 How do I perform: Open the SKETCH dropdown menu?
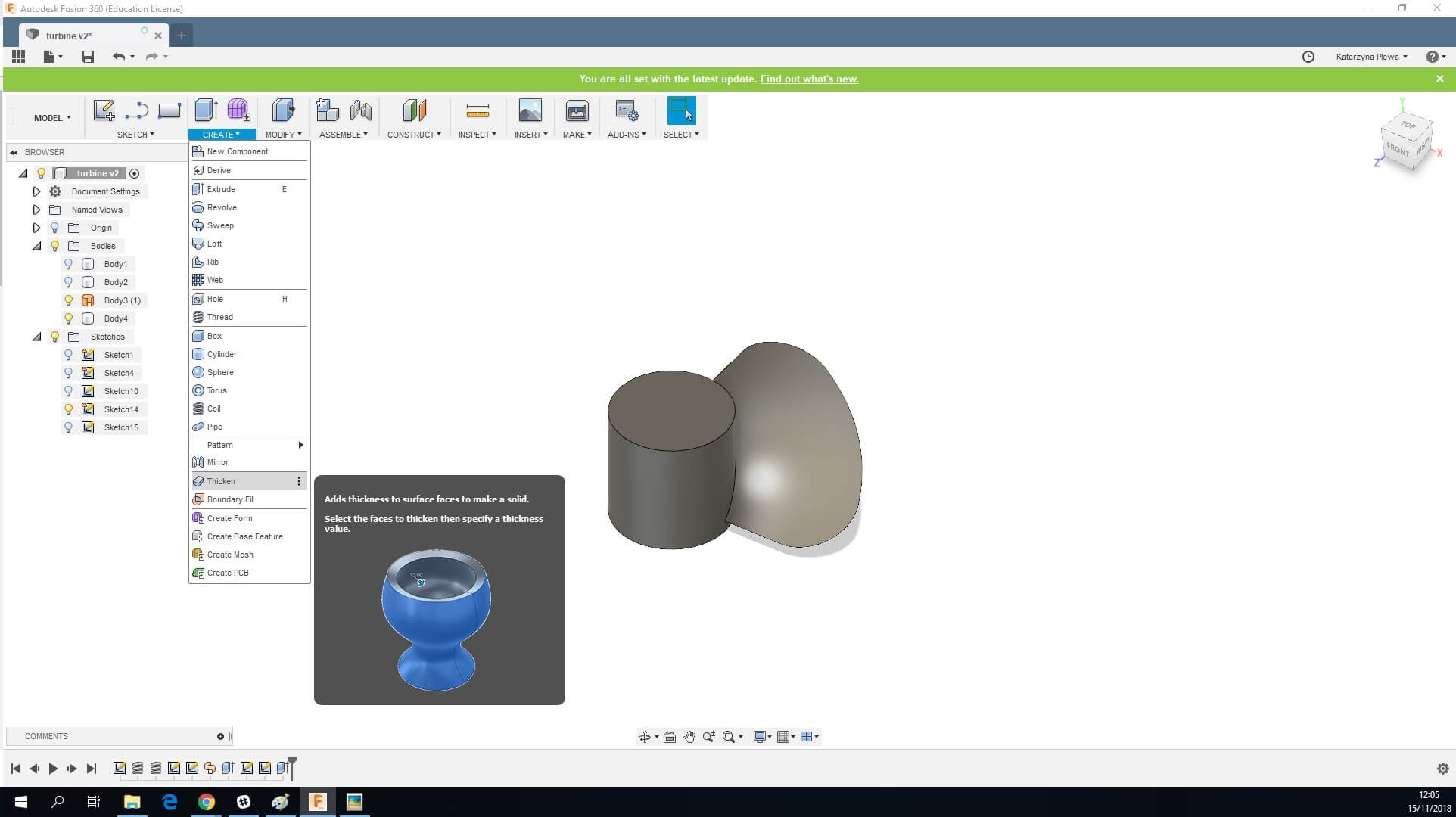pyautogui.click(x=135, y=135)
